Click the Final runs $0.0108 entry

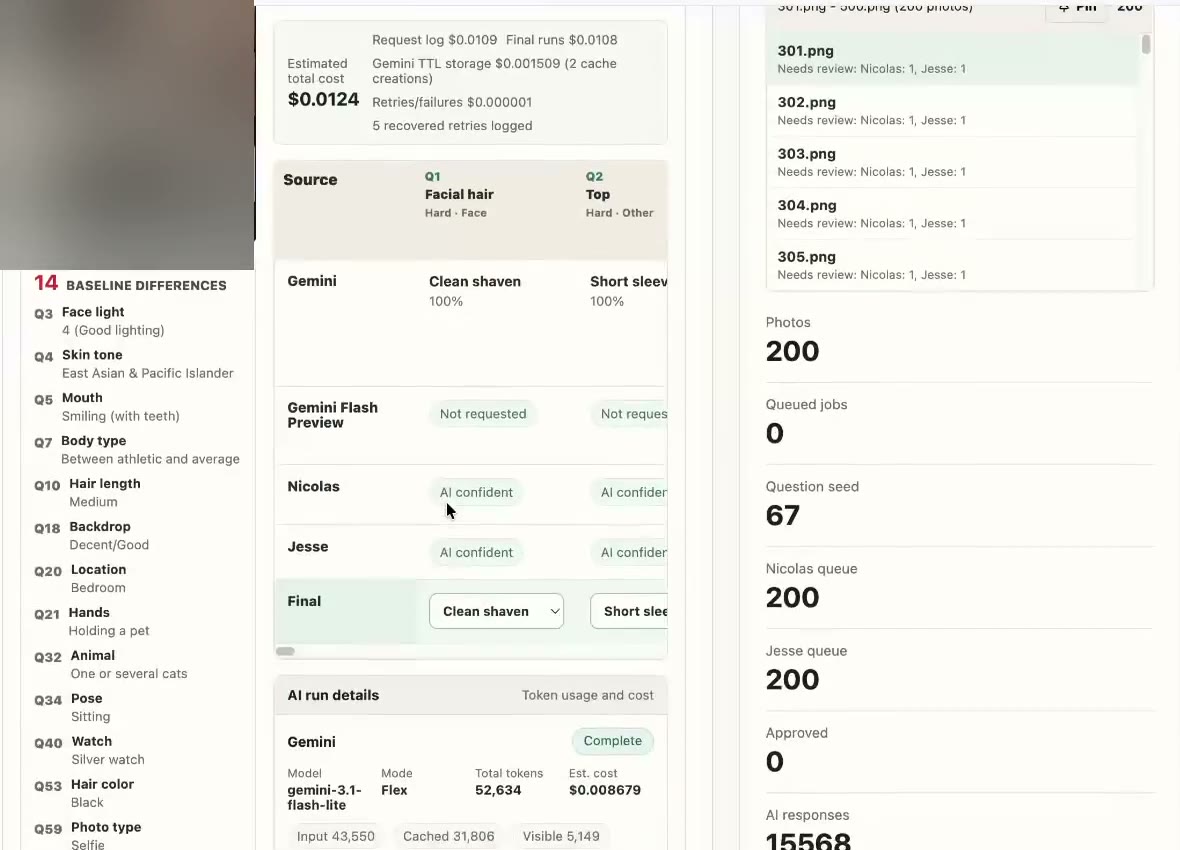[x=561, y=40]
